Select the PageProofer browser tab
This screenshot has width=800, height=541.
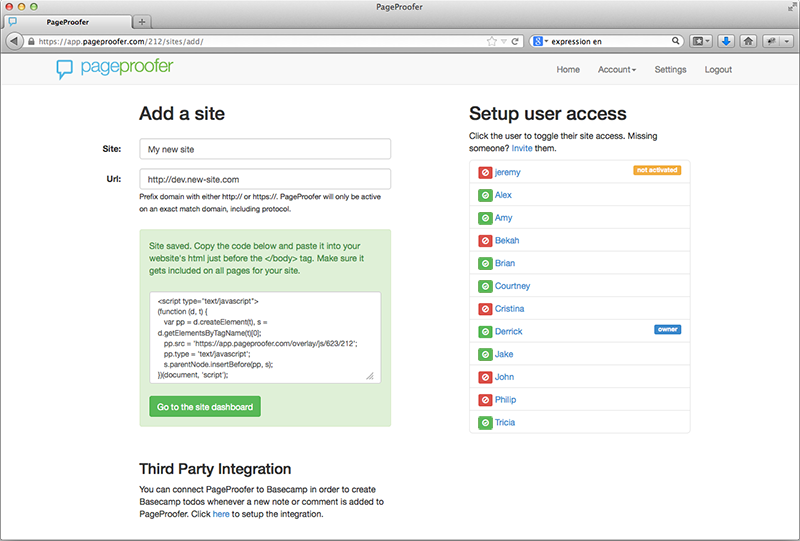(x=68, y=22)
